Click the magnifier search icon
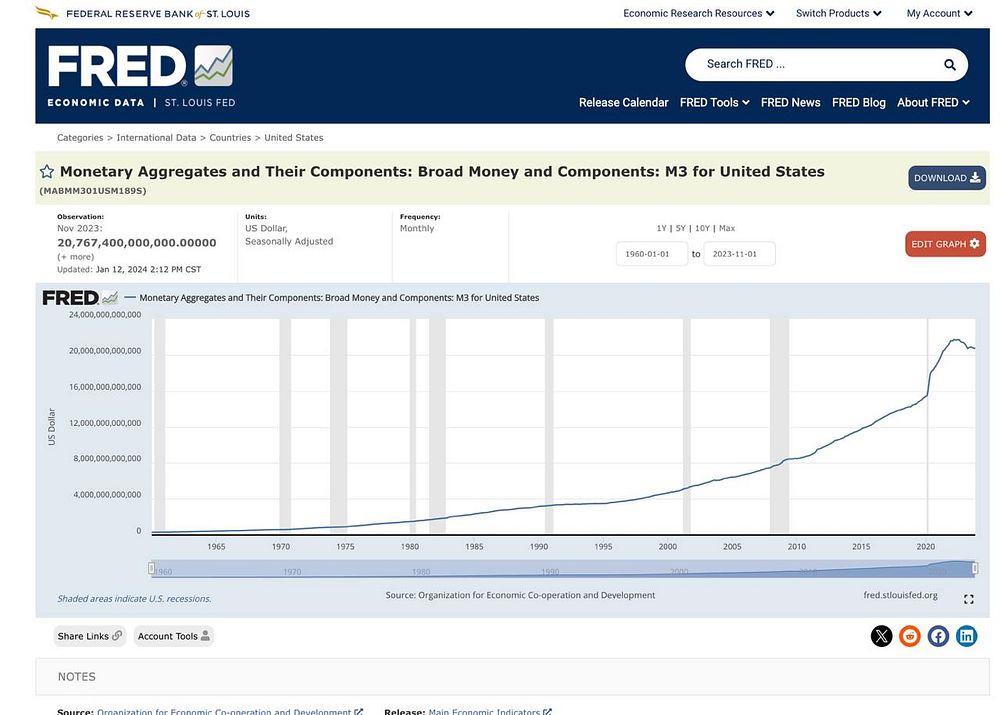The width and height of the screenshot is (1000, 715). 950,64
